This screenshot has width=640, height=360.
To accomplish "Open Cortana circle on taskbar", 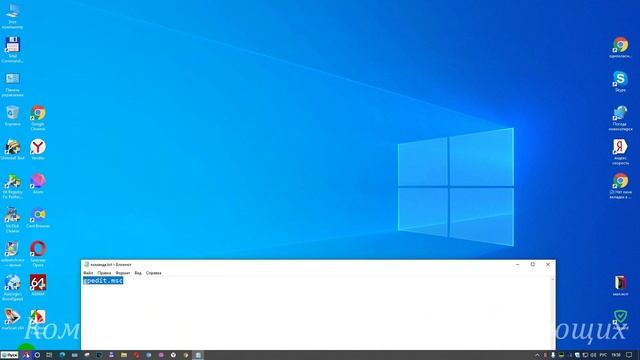I will (x=37, y=355).
